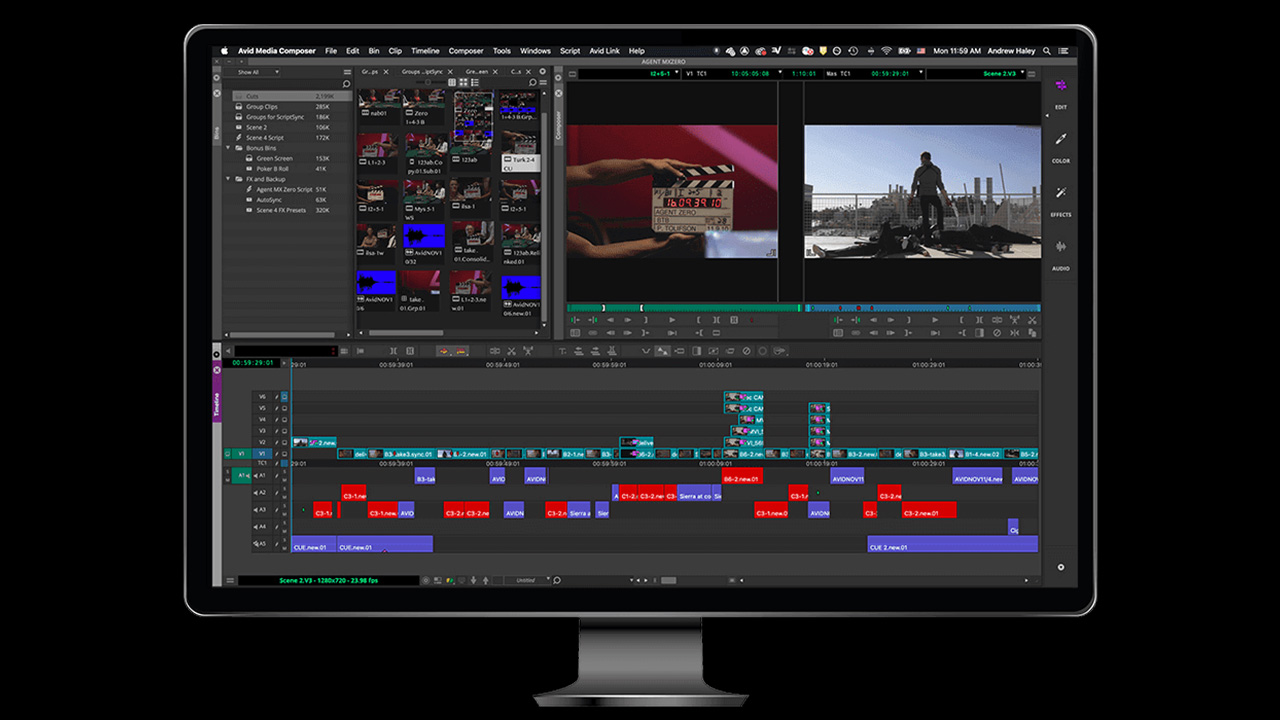Toggle V4 track monitor
This screenshot has width=1280, height=720.
point(284,419)
